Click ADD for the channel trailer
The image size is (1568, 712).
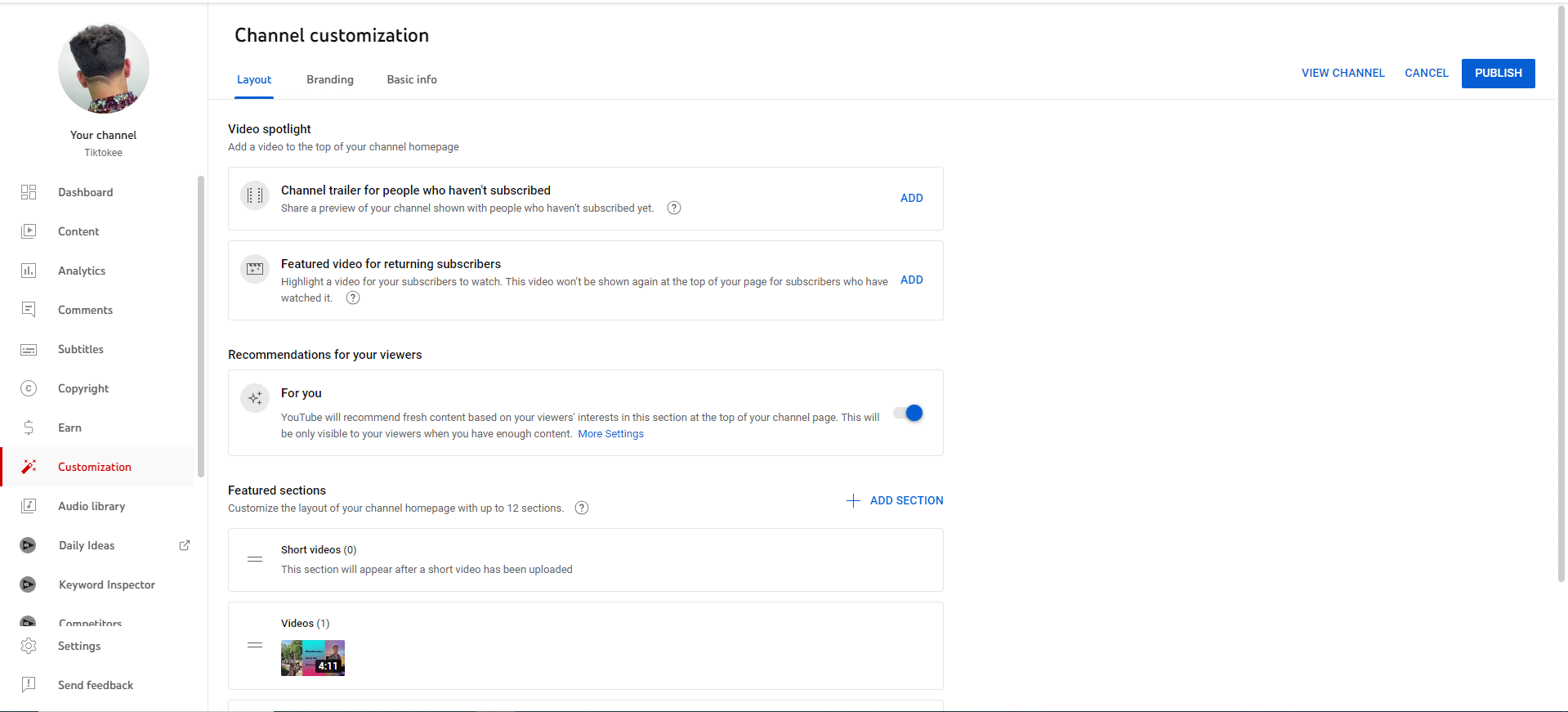(911, 198)
